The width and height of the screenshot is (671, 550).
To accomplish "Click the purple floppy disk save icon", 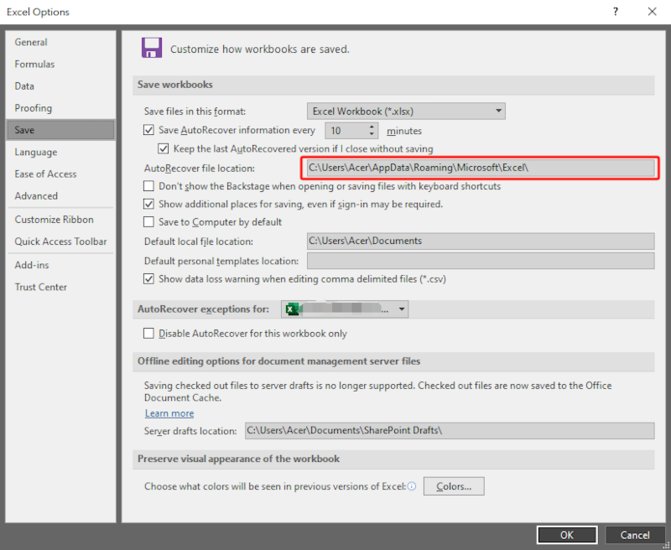I will pos(152,48).
